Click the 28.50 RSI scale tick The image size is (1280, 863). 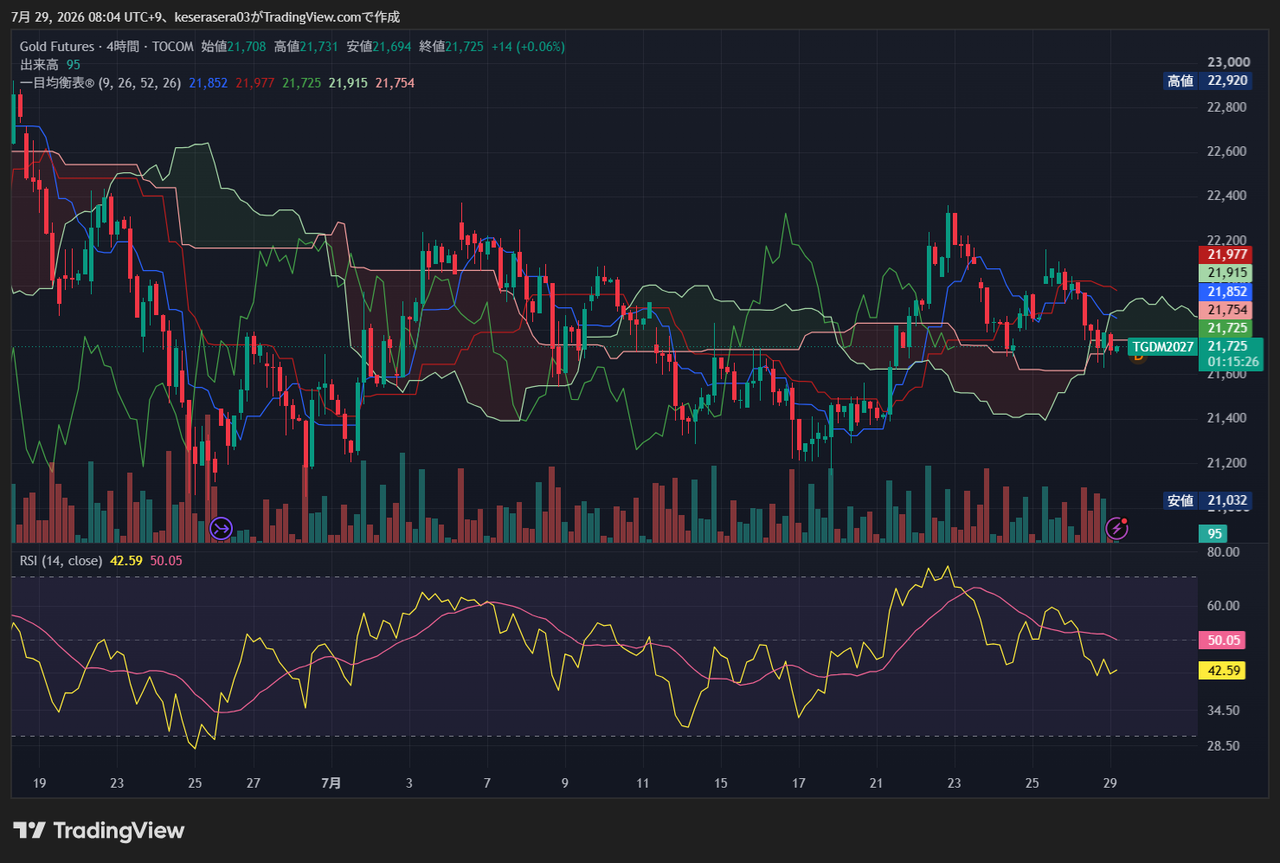(x=1224, y=746)
